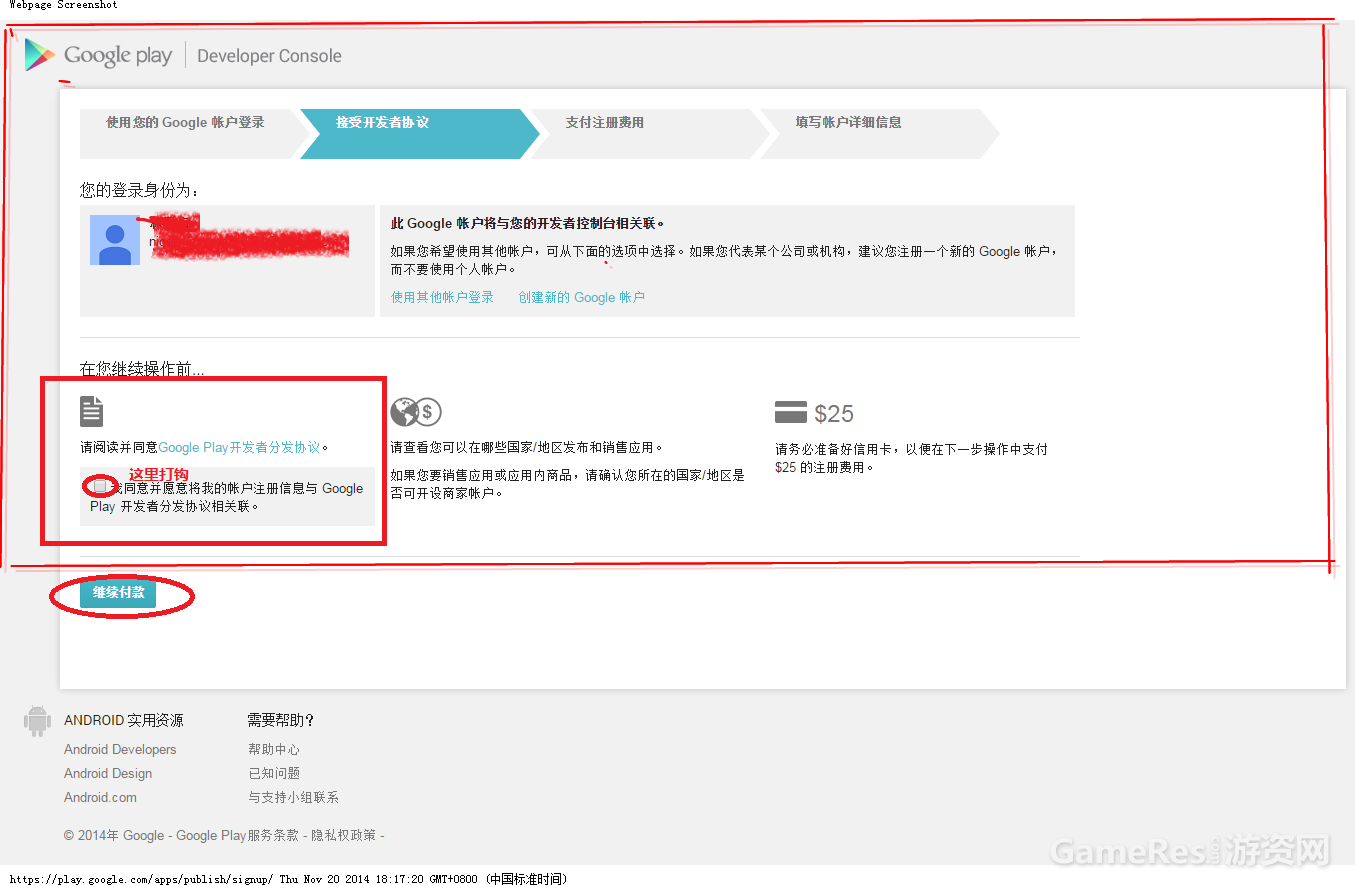Open the 使用其他帐户登录 link
1355x885 pixels.
pyautogui.click(x=443, y=297)
